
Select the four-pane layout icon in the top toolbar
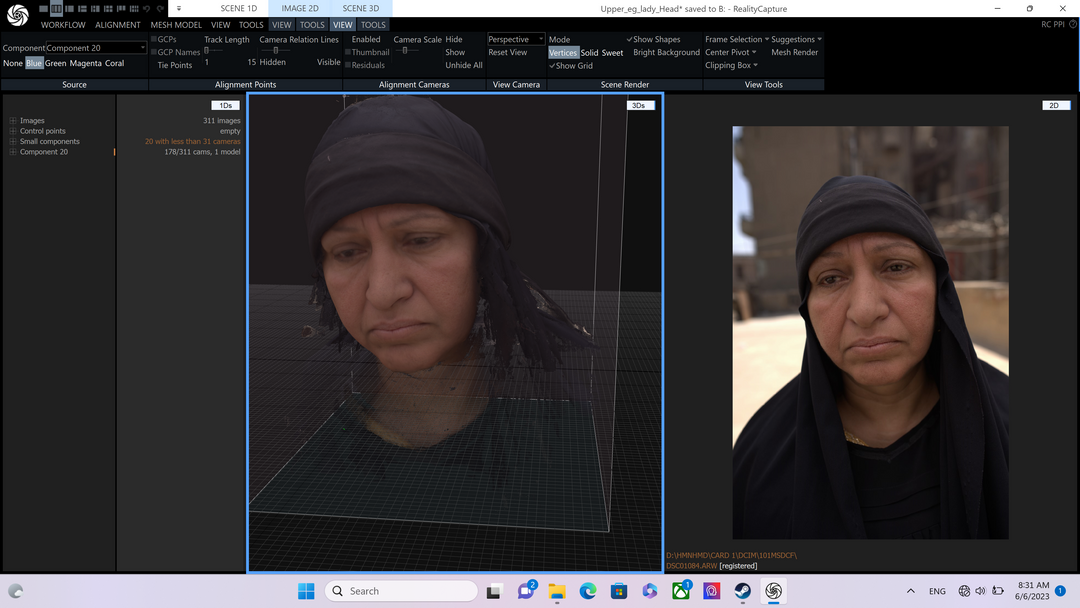(94, 8)
